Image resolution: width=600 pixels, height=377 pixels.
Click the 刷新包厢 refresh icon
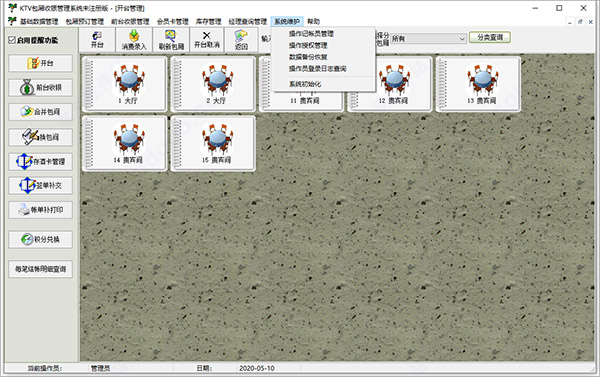pos(171,39)
